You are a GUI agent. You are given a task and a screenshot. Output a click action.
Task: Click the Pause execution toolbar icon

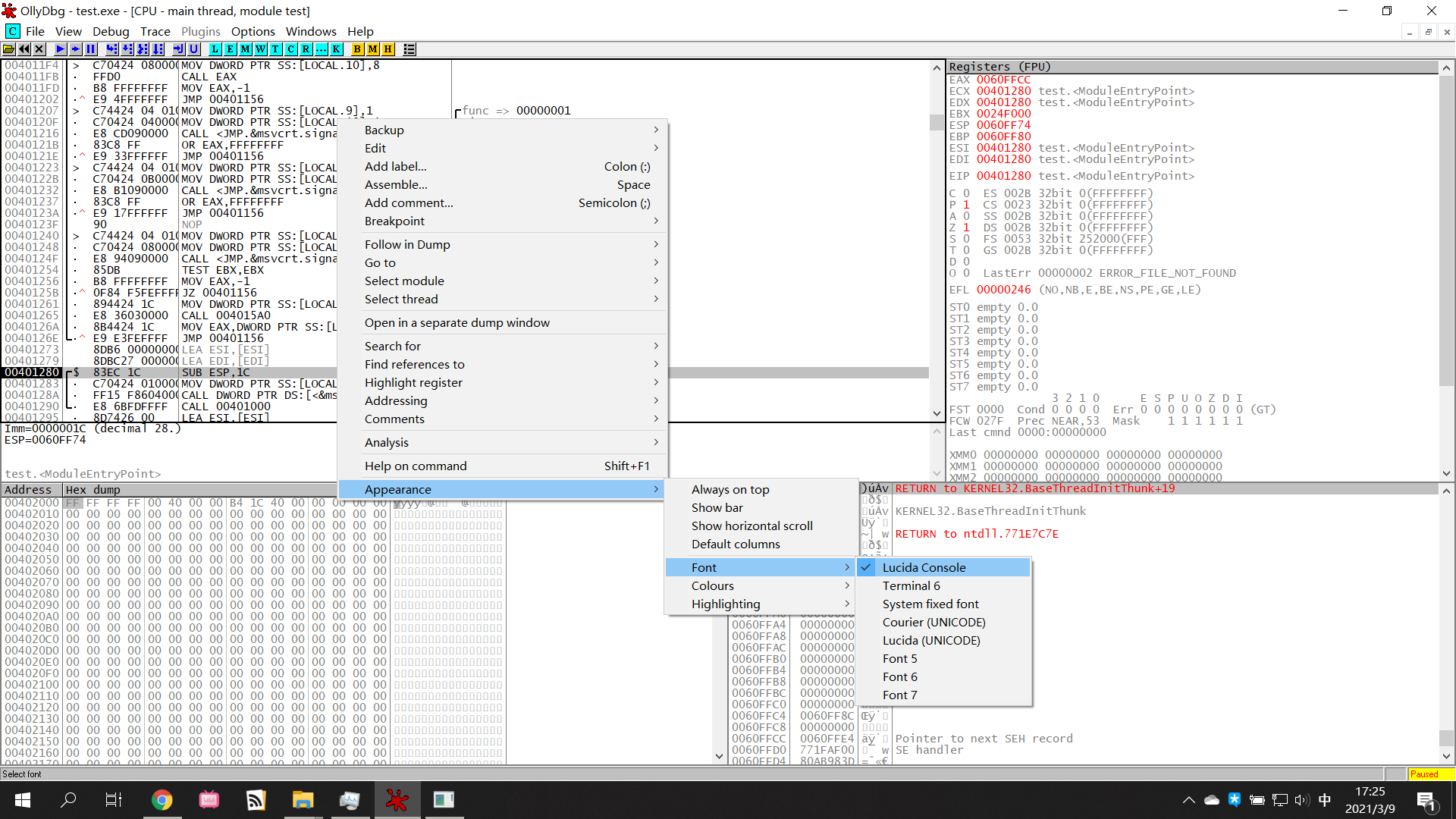pyautogui.click(x=91, y=49)
